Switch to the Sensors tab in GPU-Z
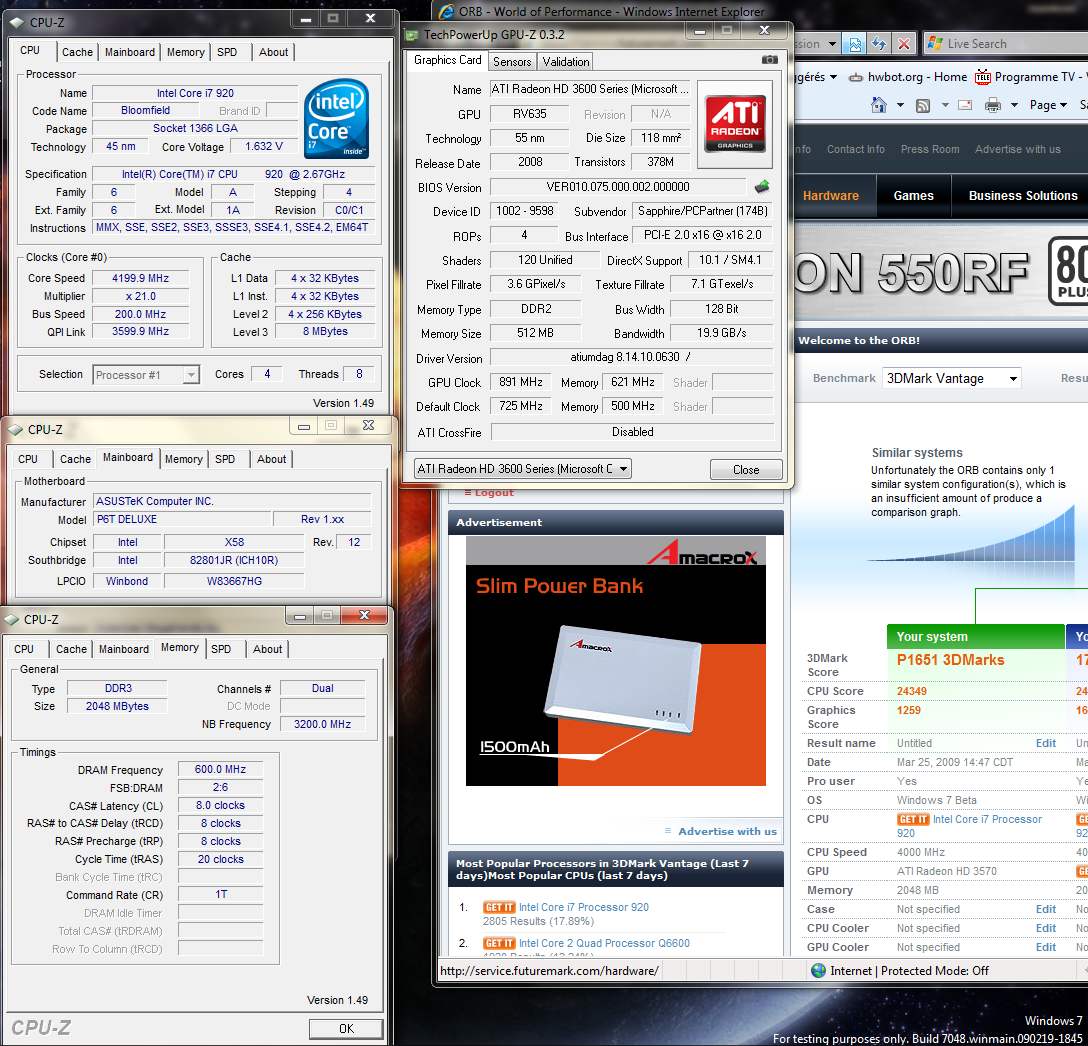 [512, 62]
